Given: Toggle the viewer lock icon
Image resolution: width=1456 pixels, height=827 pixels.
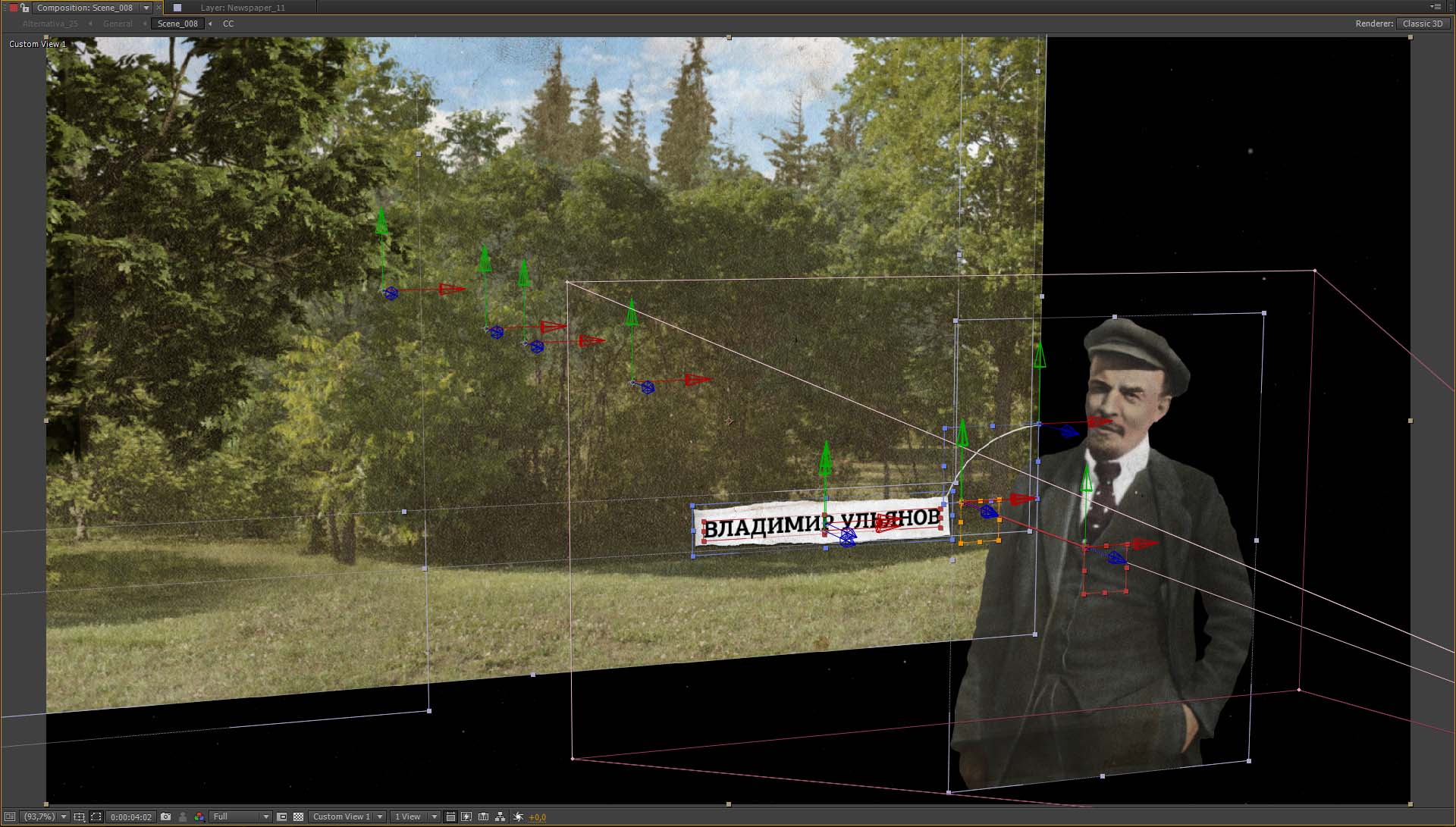Looking at the screenshot, I should coord(25,8).
